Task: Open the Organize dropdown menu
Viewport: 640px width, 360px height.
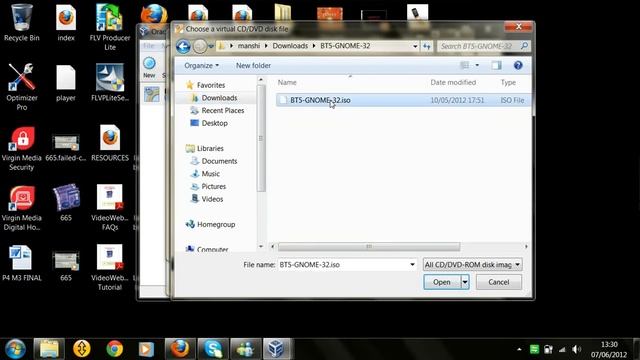Action: tap(202, 65)
